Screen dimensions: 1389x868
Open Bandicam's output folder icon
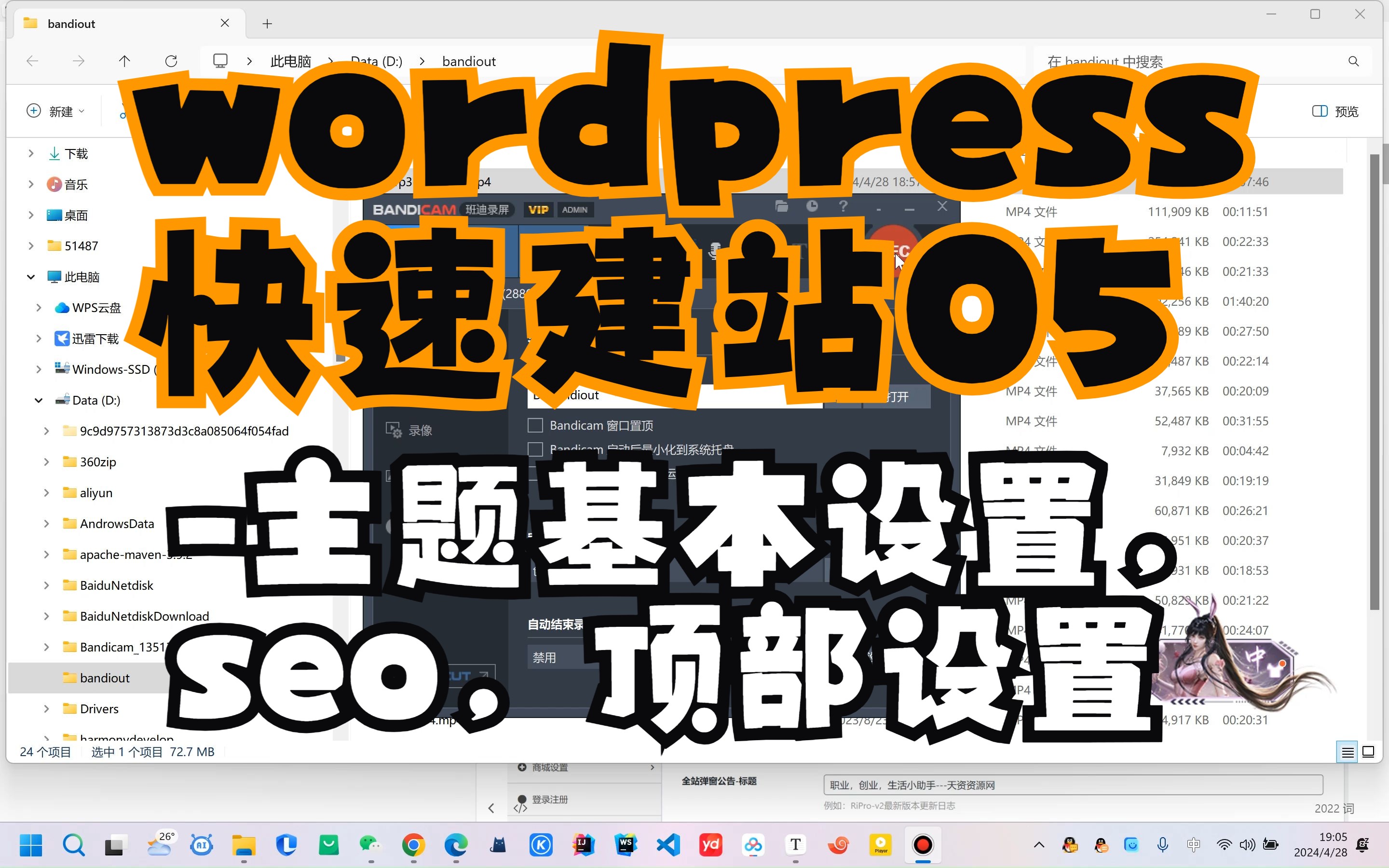781,206
